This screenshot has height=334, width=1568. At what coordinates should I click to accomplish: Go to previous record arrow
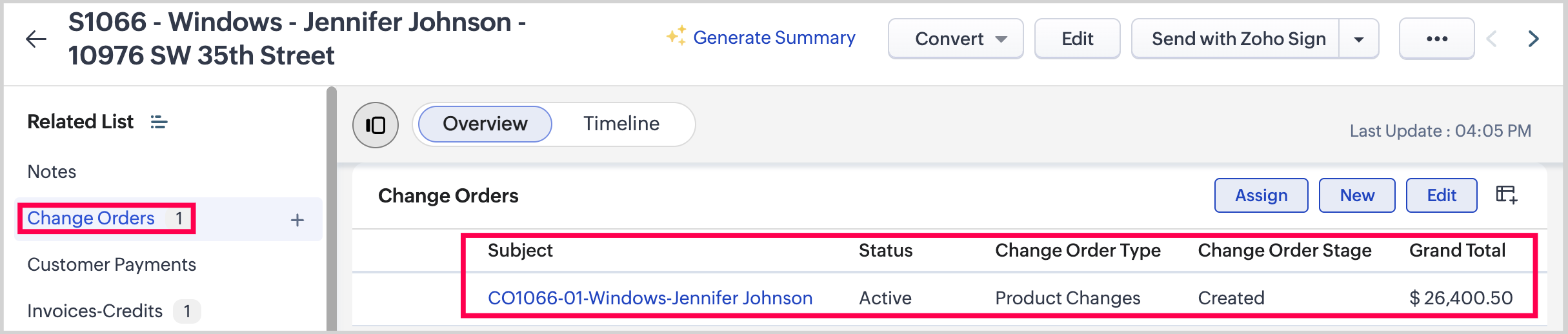click(x=1492, y=39)
